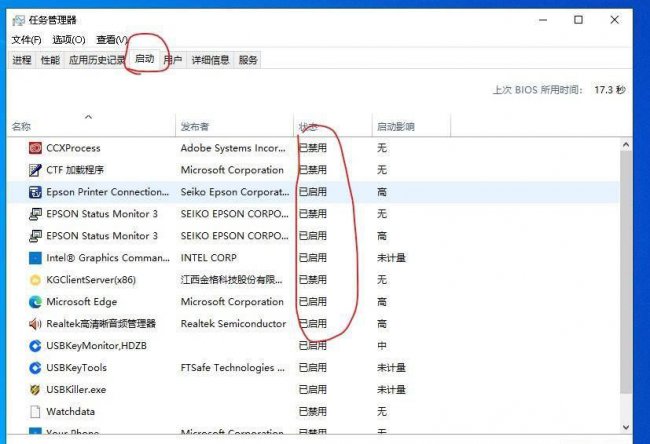Click the Microsoft Edge icon

[x=35, y=302]
